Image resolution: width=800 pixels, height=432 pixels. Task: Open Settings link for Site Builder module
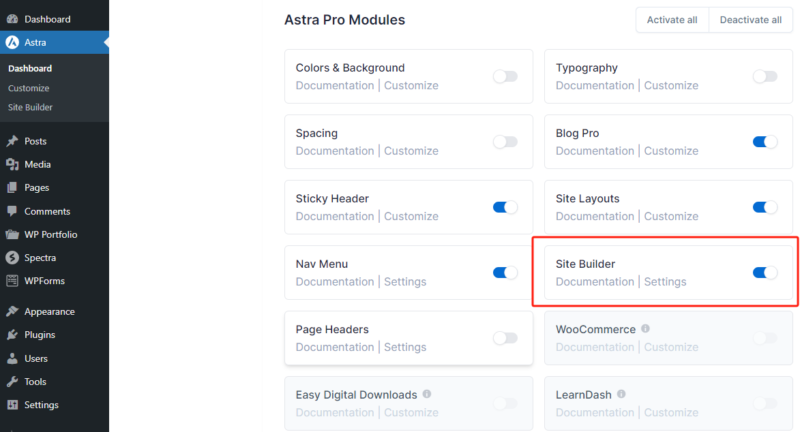tap(665, 282)
